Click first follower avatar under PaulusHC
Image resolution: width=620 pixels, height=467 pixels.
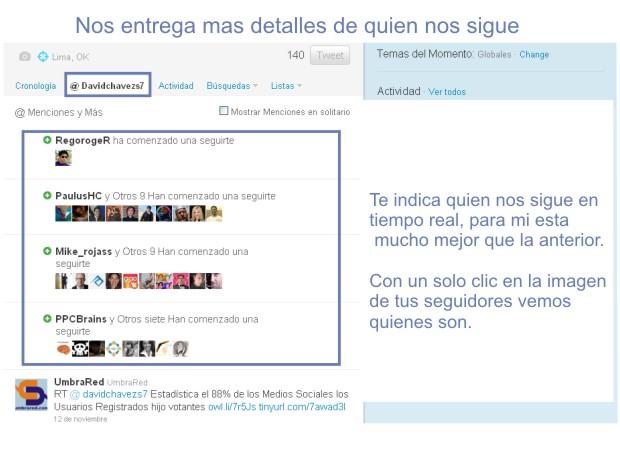point(63,214)
